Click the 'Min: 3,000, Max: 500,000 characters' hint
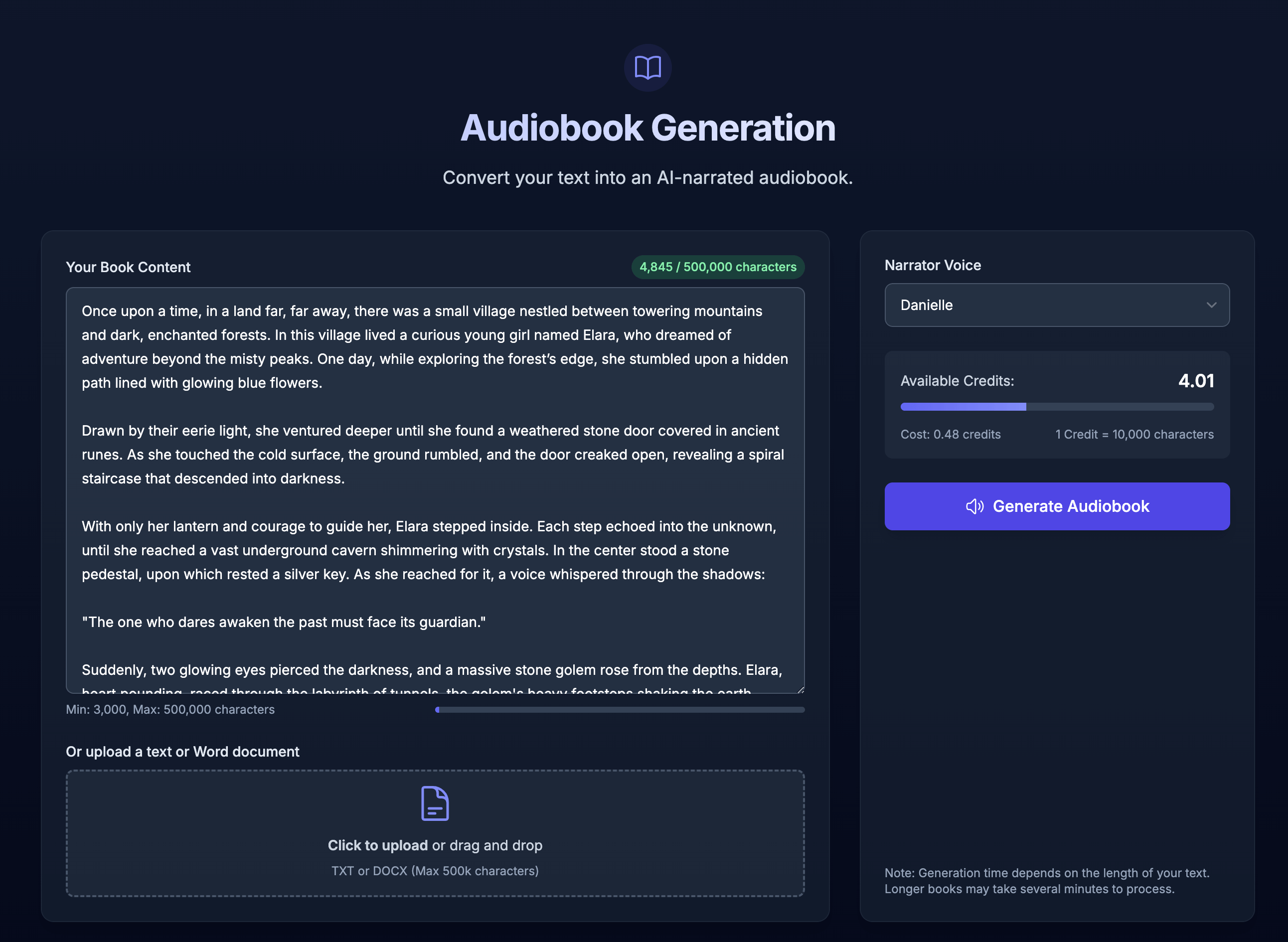Image resolution: width=1288 pixels, height=942 pixels. point(170,710)
